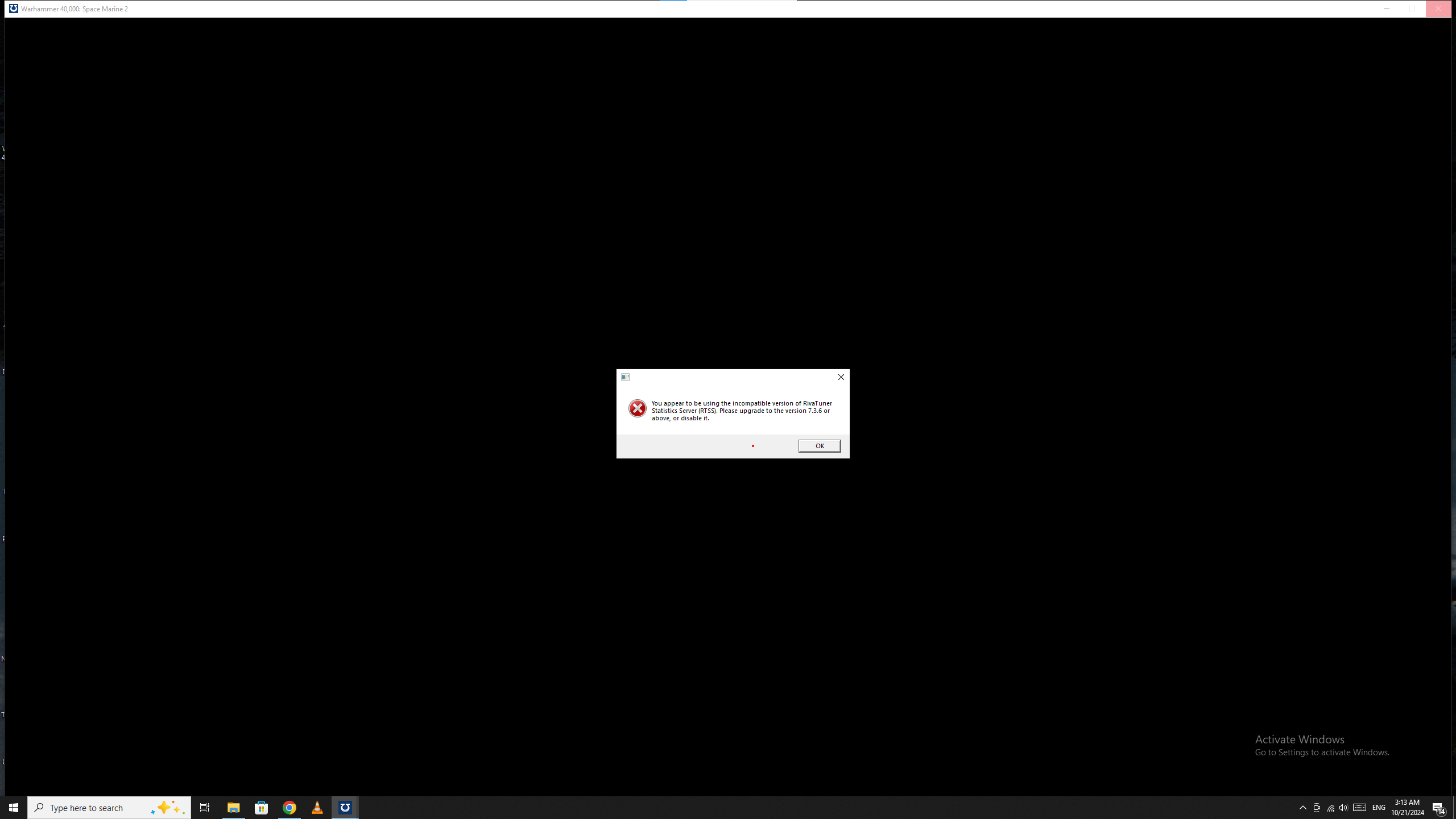Switch to Google Chrome on the taskbar
1456x819 pixels.
pyautogui.click(x=289, y=808)
